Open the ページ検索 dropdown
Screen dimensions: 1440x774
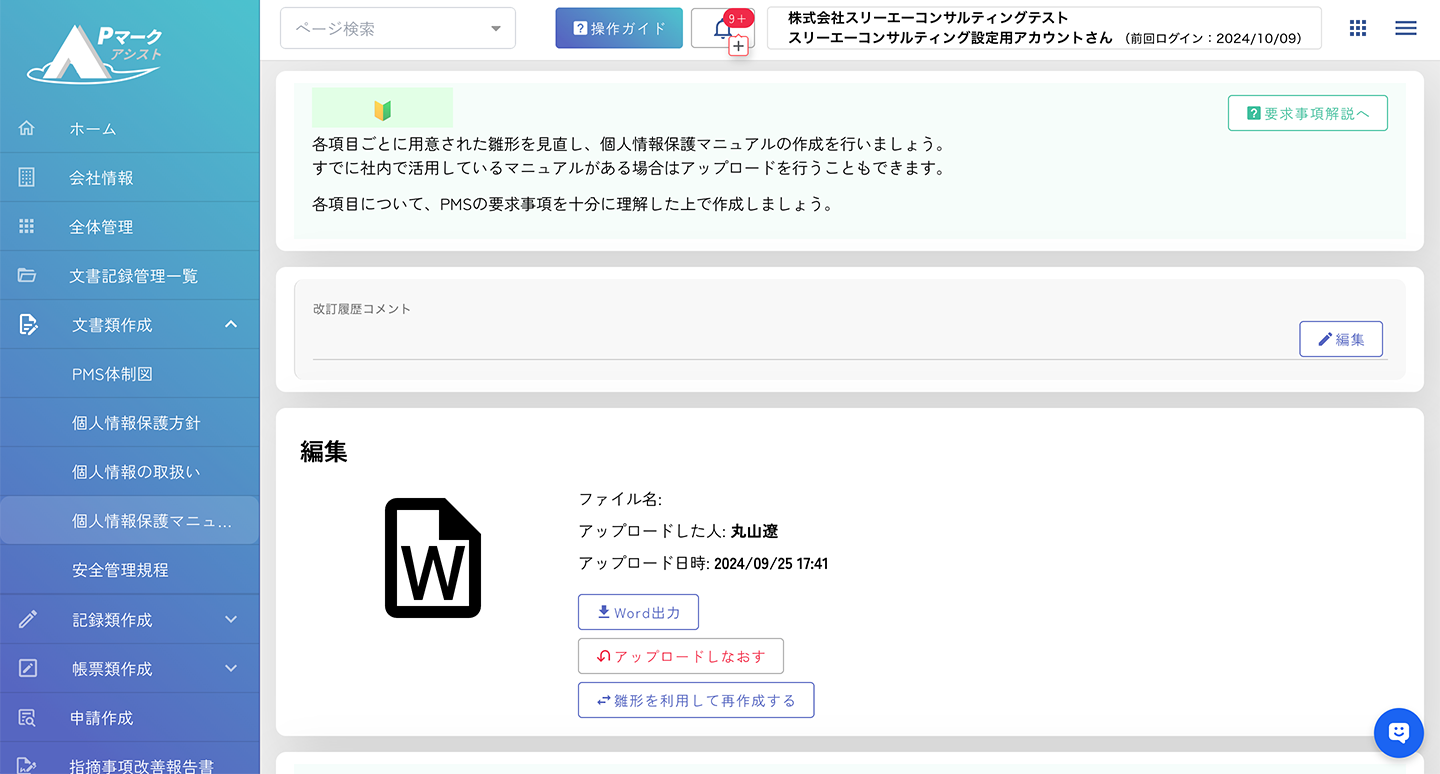tap(398, 29)
